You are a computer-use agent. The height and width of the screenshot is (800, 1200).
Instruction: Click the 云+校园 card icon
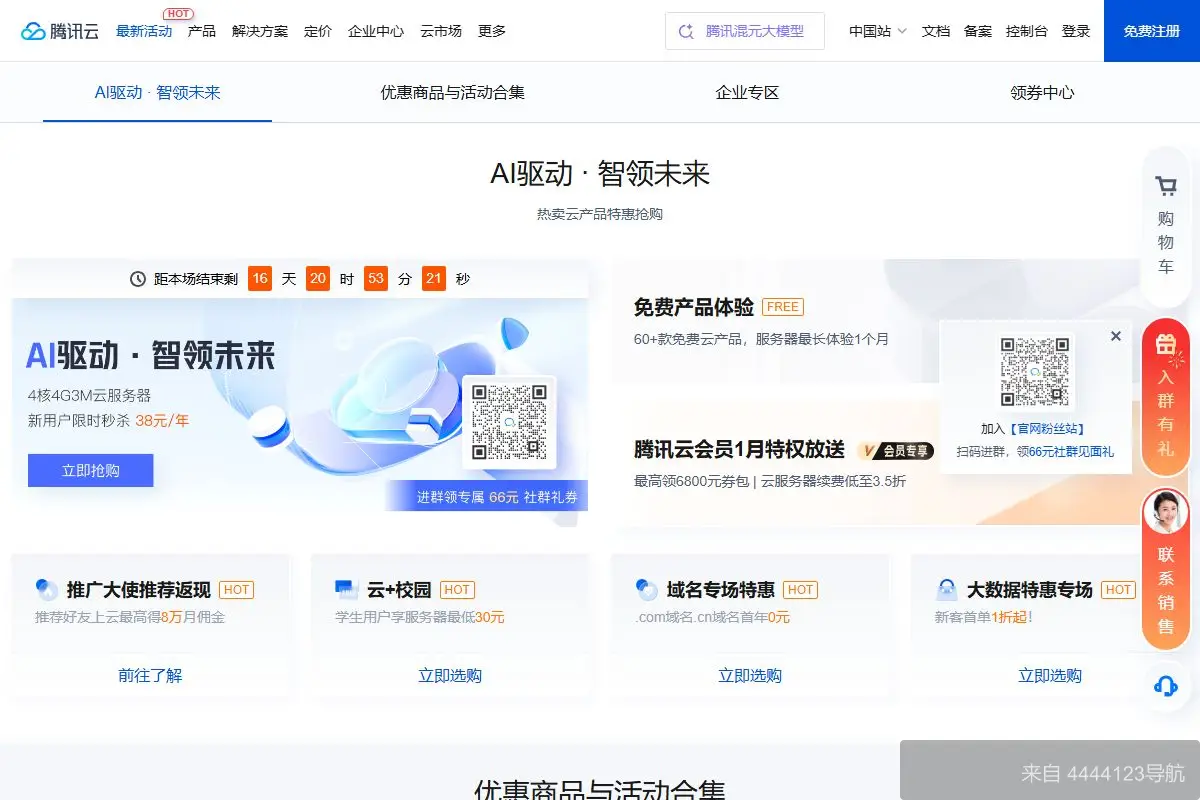click(x=344, y=589)
